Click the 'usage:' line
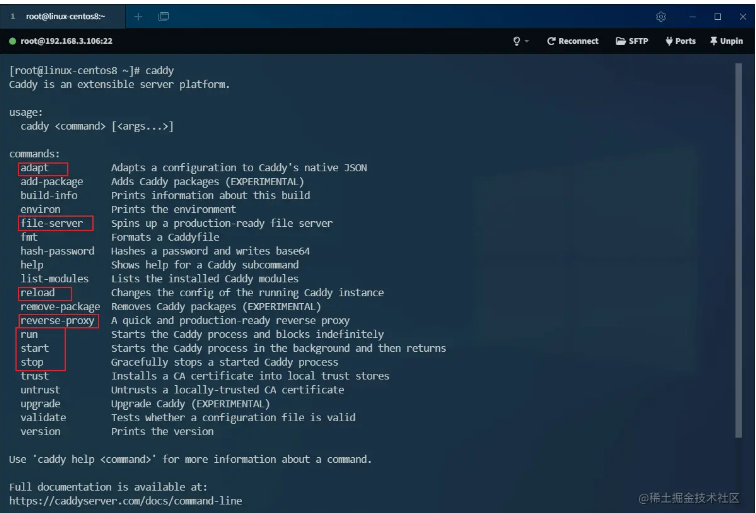Image resolution: width=756 pixels, height=513 pixels. (26, 112)
